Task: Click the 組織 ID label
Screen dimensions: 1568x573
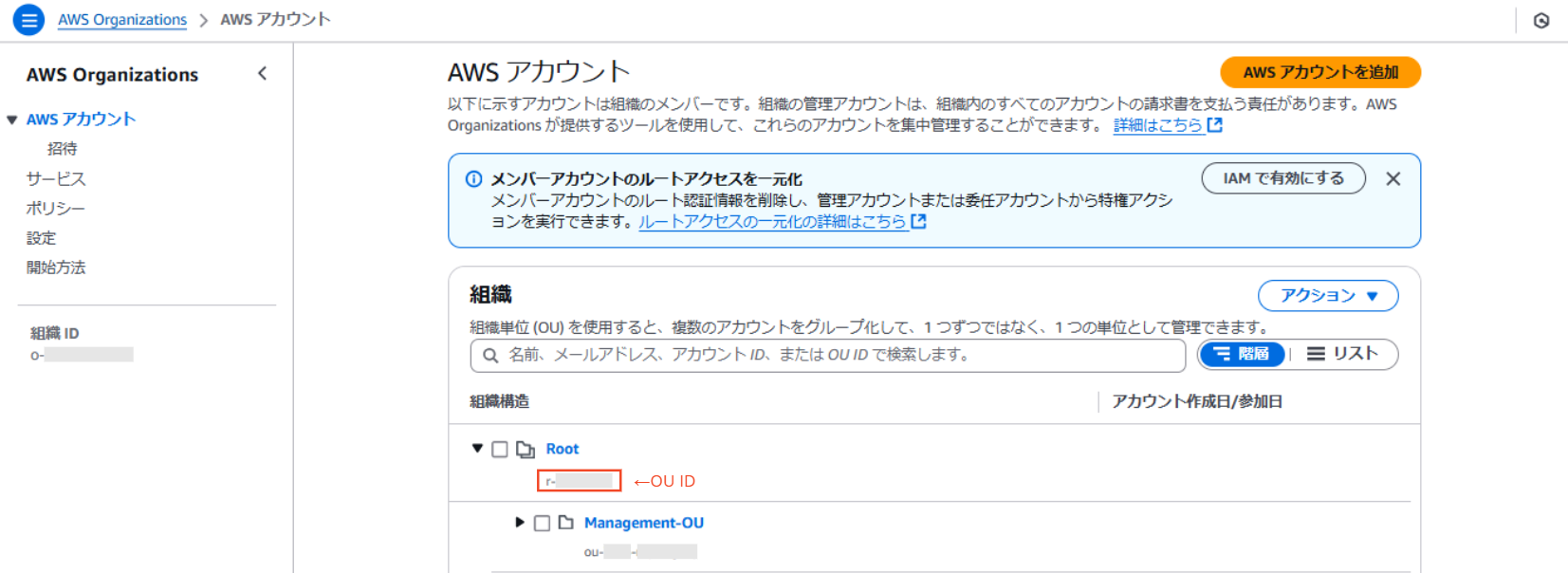Action: click(x=55, y=333)
